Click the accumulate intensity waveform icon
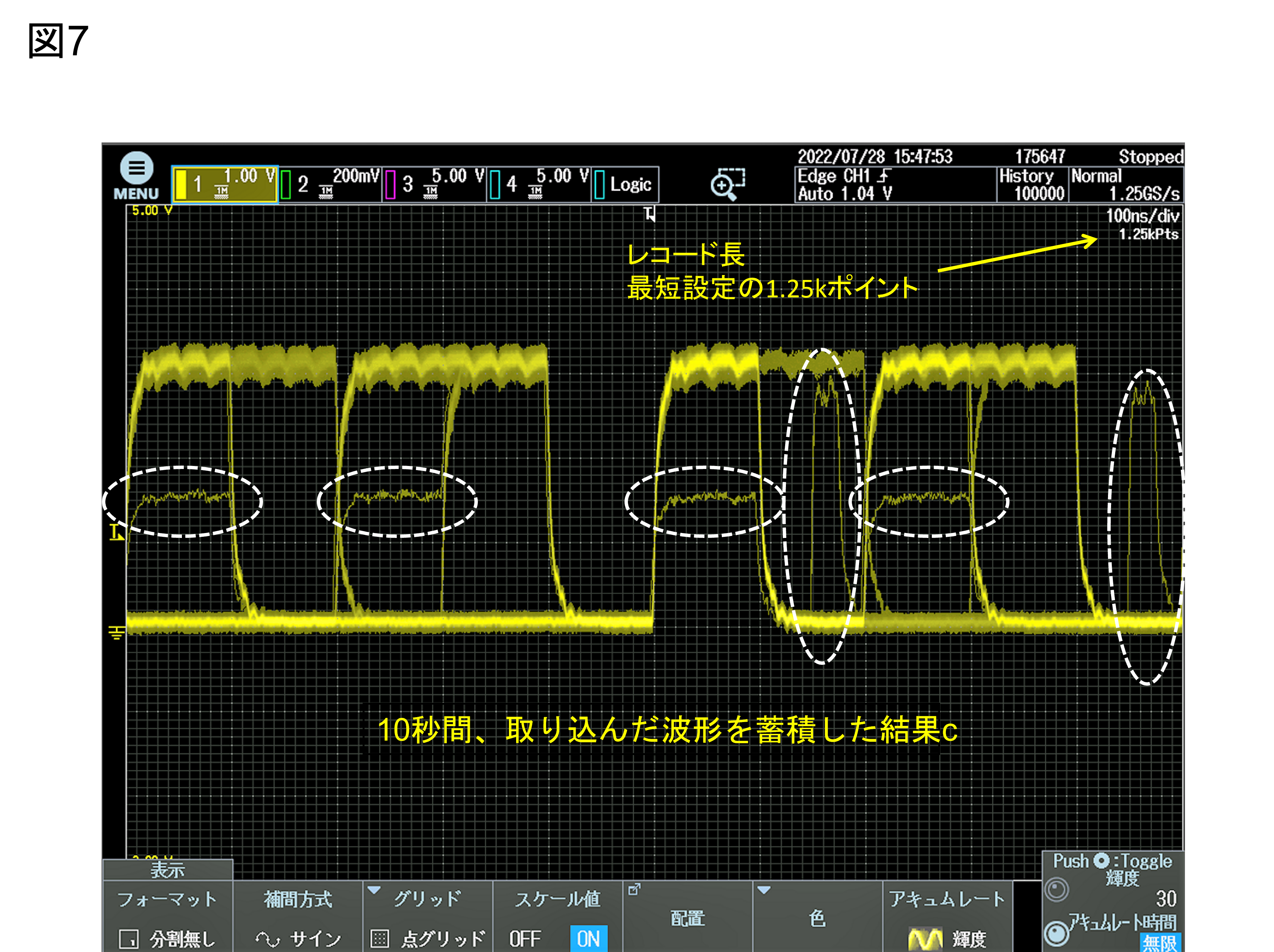Screen dimensions: 1274x952 (x=925, y=939)
